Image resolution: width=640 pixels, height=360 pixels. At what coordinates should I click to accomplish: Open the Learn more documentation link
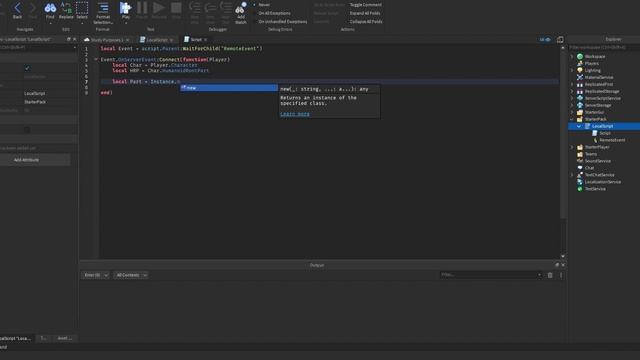click(x=295, y=114)
